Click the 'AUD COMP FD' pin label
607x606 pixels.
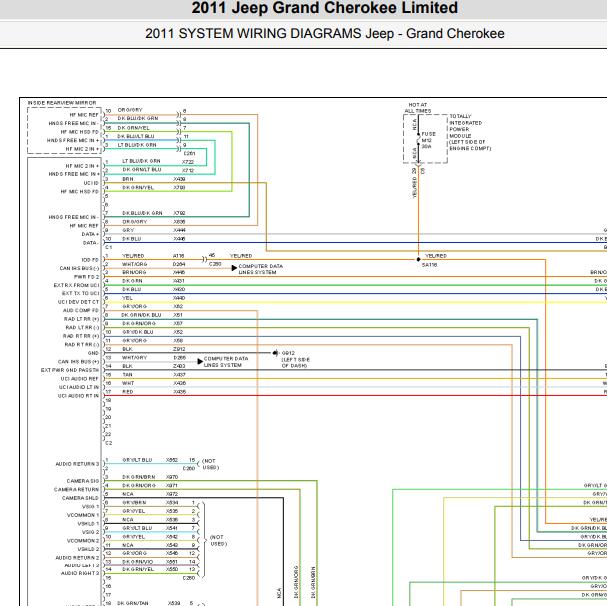[x=81, y=311]
